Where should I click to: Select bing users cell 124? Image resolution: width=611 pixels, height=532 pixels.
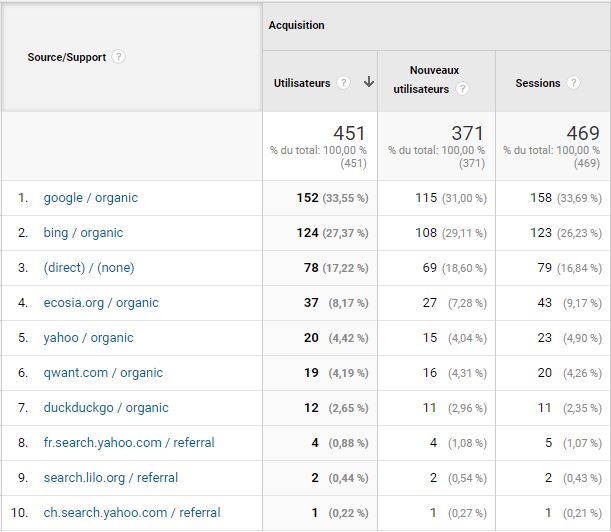tap(308, 233)
